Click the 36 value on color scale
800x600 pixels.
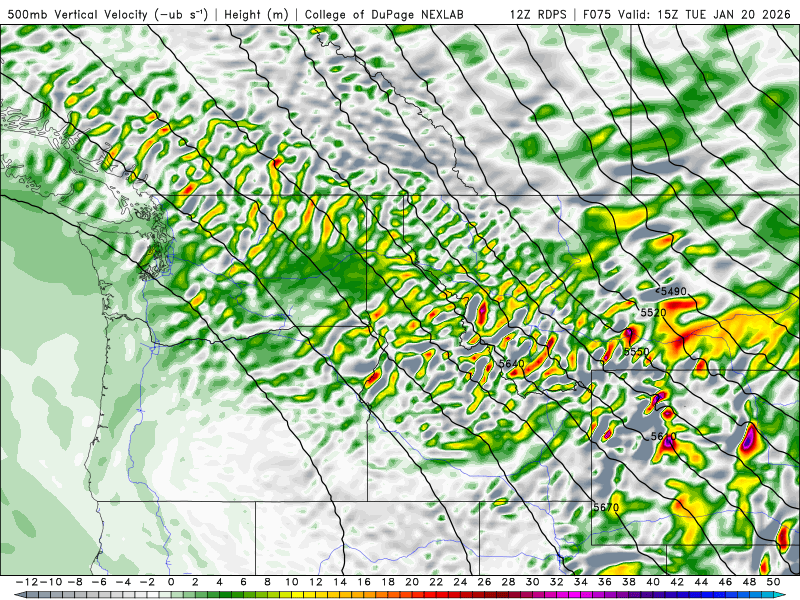coord(605,582)
